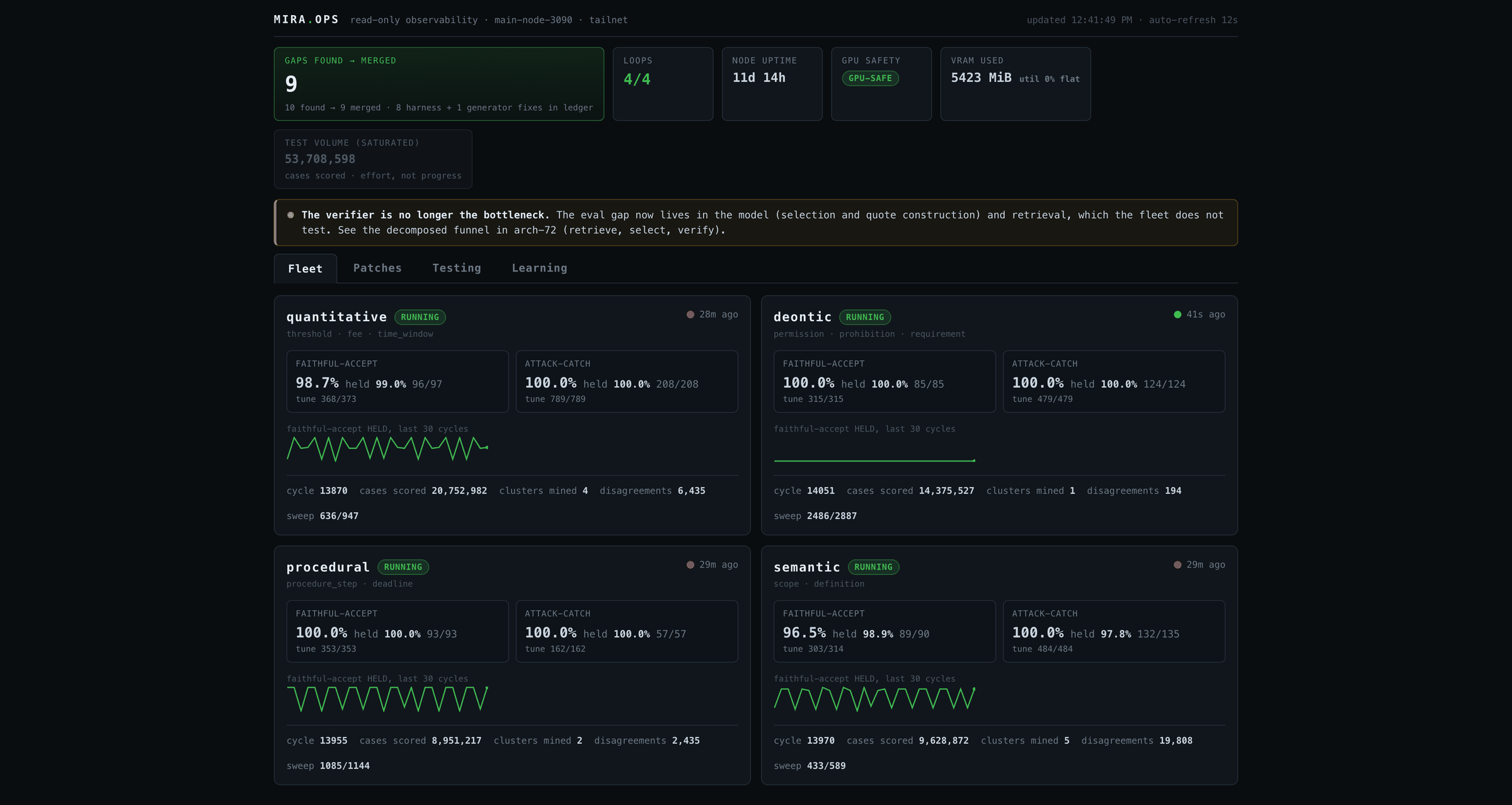This screenshot has width=1512, height=805.
Task: Click quantitative threshold · fee · time_window subtitle
Action: (x=360, y=334)
